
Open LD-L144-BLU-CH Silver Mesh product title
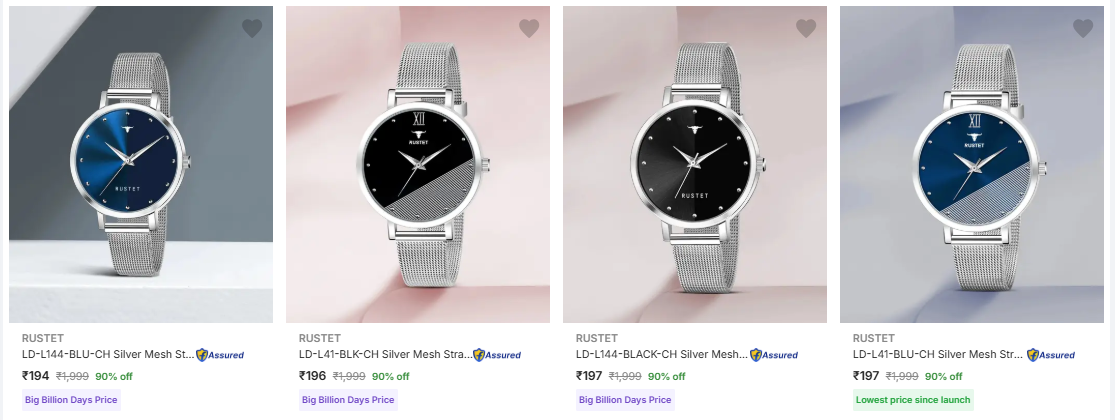pos(108,354)
